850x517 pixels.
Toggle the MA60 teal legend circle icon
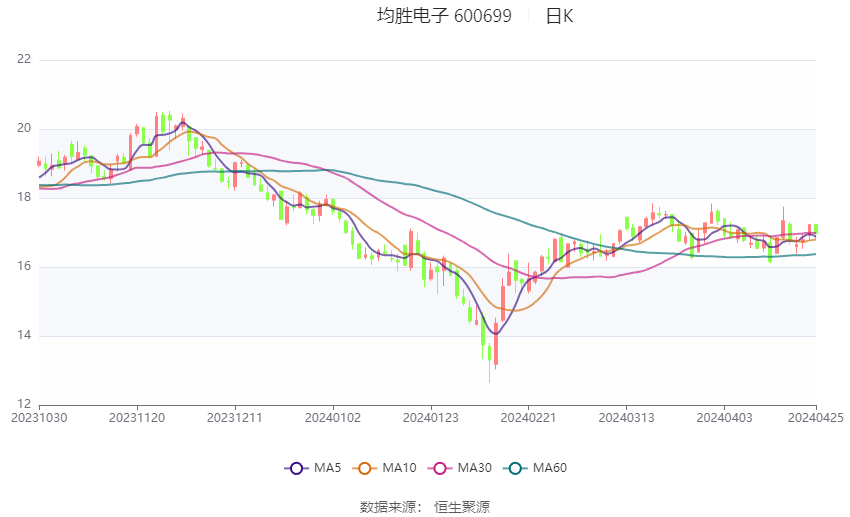[515, 468]
